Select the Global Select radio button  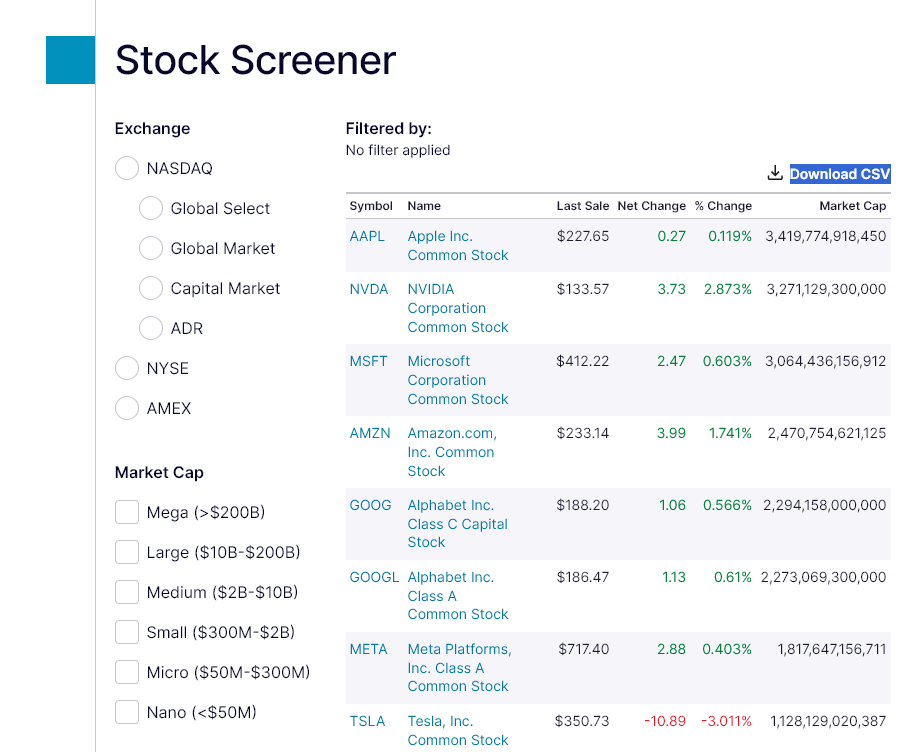(x=151, y=208)
